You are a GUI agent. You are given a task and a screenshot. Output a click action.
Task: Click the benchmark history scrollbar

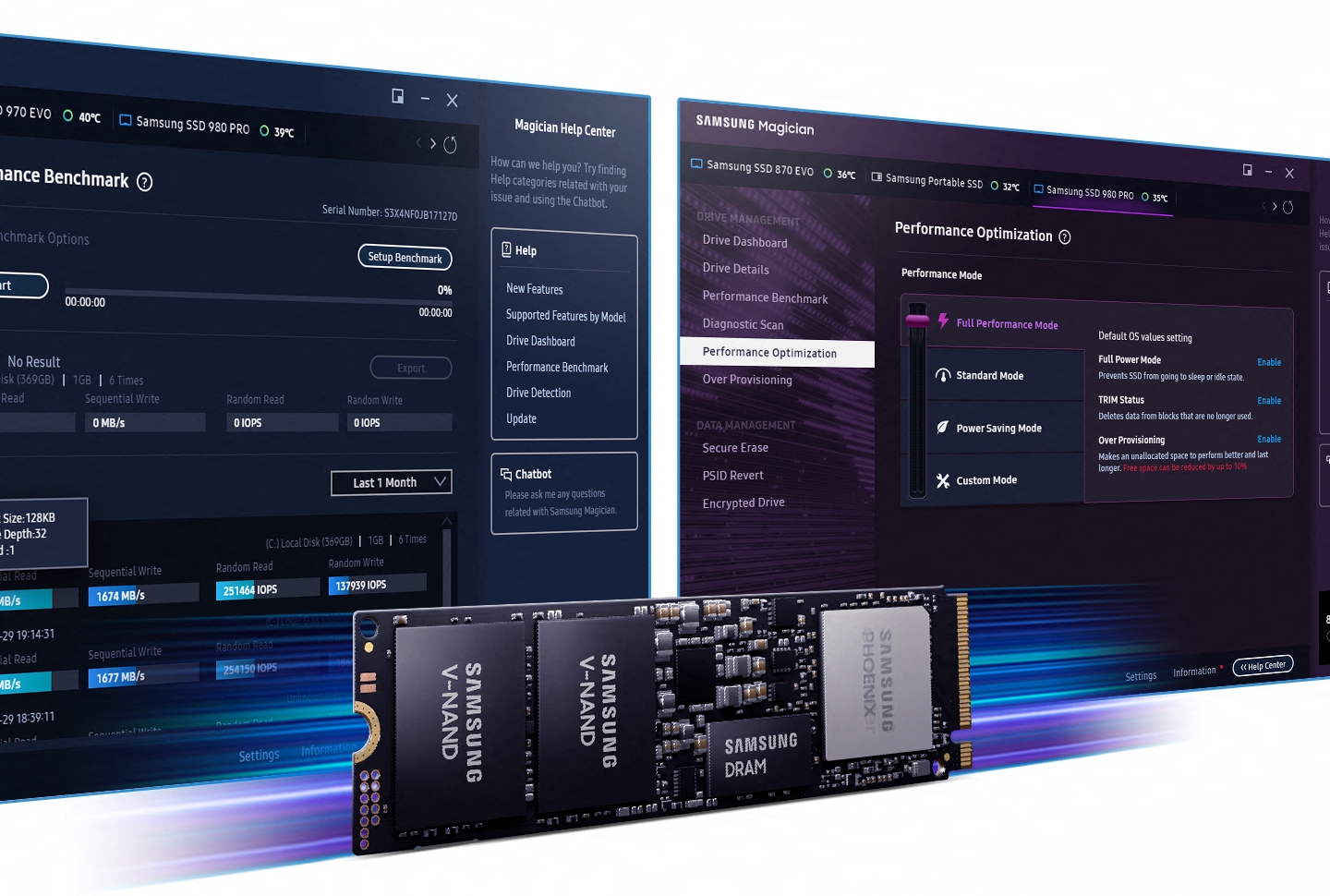(448, 559)
